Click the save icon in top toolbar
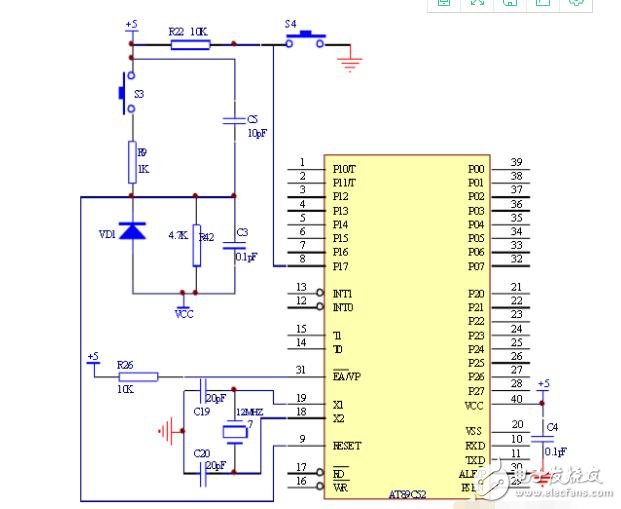The height and width of the screenshot is (509, 621). click(445, 3)
